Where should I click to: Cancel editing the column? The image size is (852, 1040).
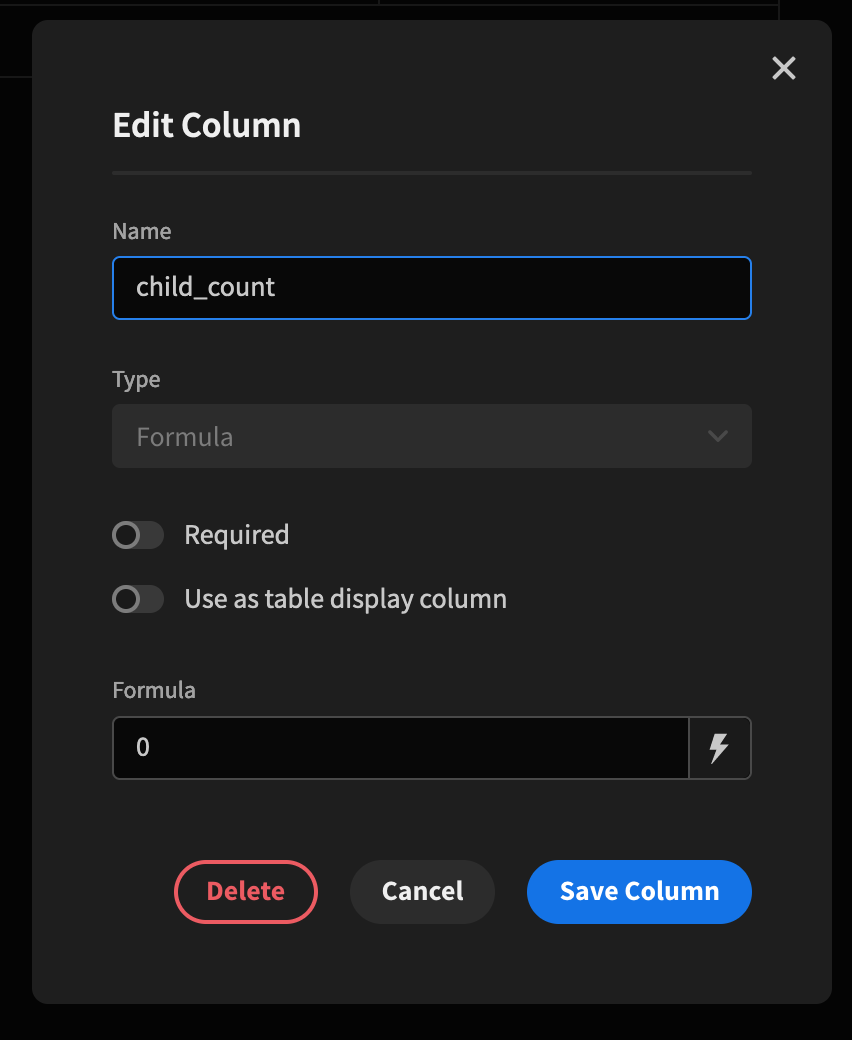[x=422, y=891]
